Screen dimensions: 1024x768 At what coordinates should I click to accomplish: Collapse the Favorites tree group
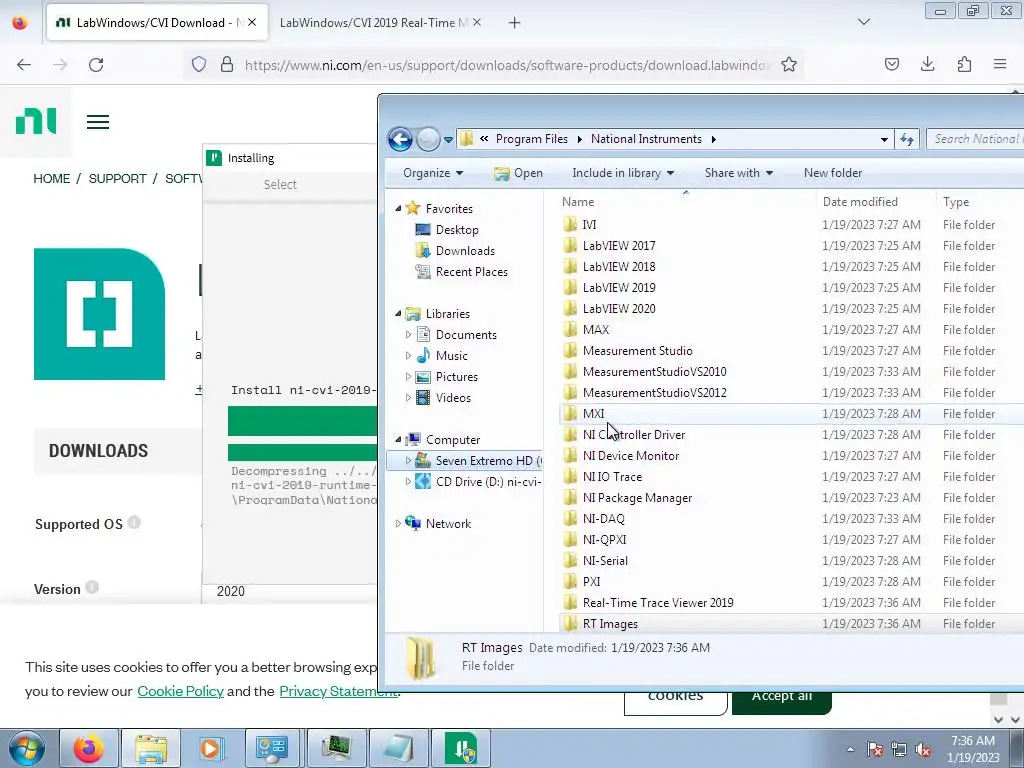[x=398, y=208]
